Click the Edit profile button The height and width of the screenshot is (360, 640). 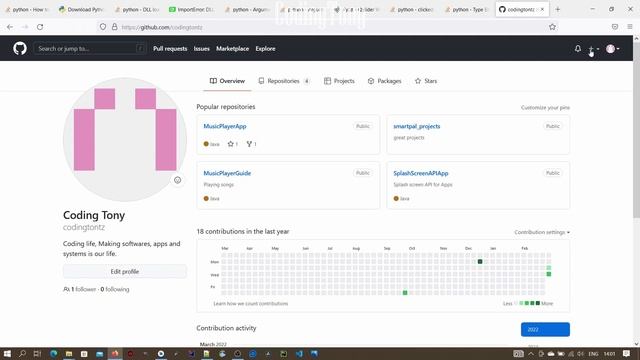coord(125,271)
